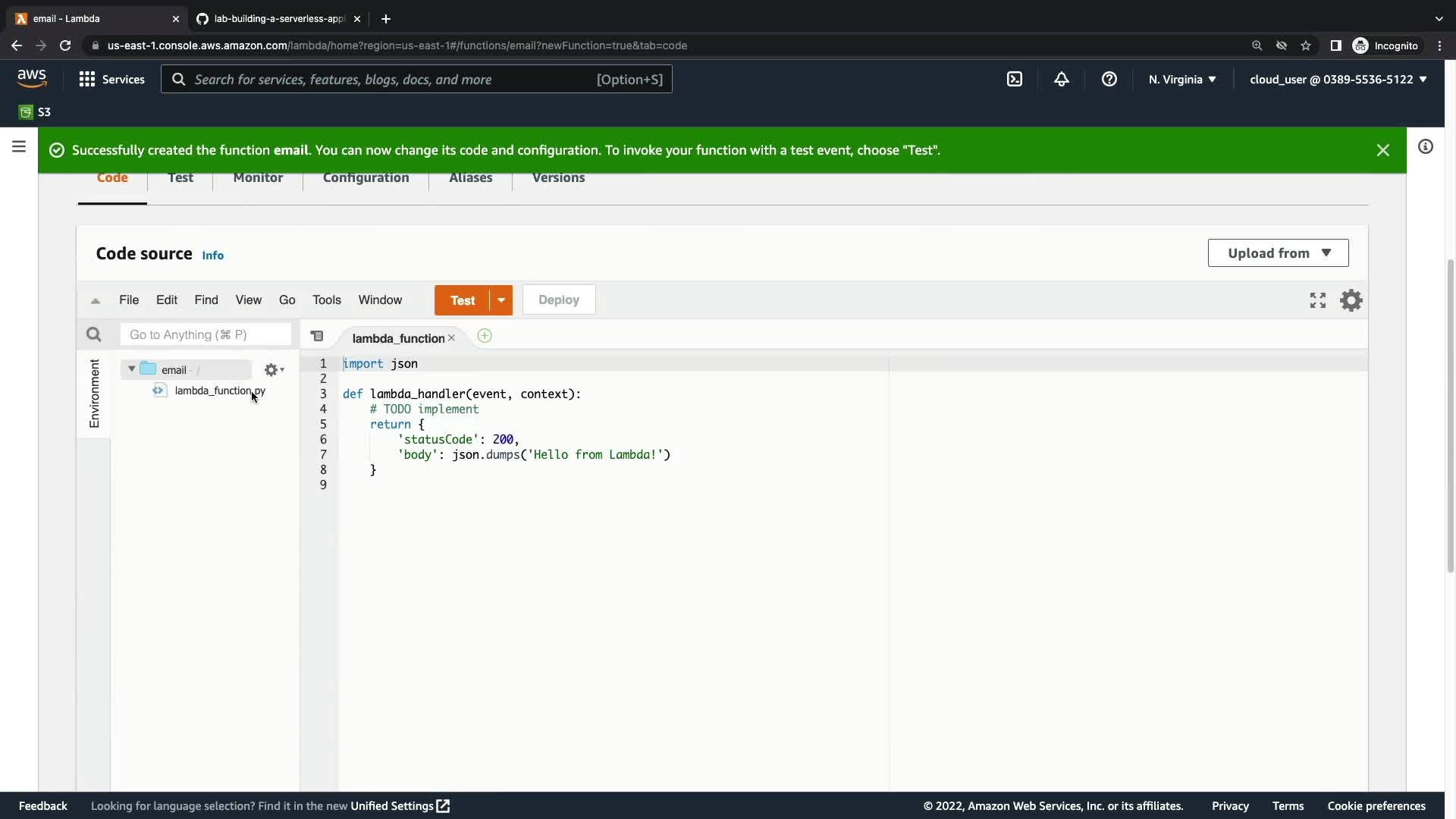Open the Services grid menu
Image resolution: width=1456 pixels, height=819 pixels.
click(x=111, y=79)
